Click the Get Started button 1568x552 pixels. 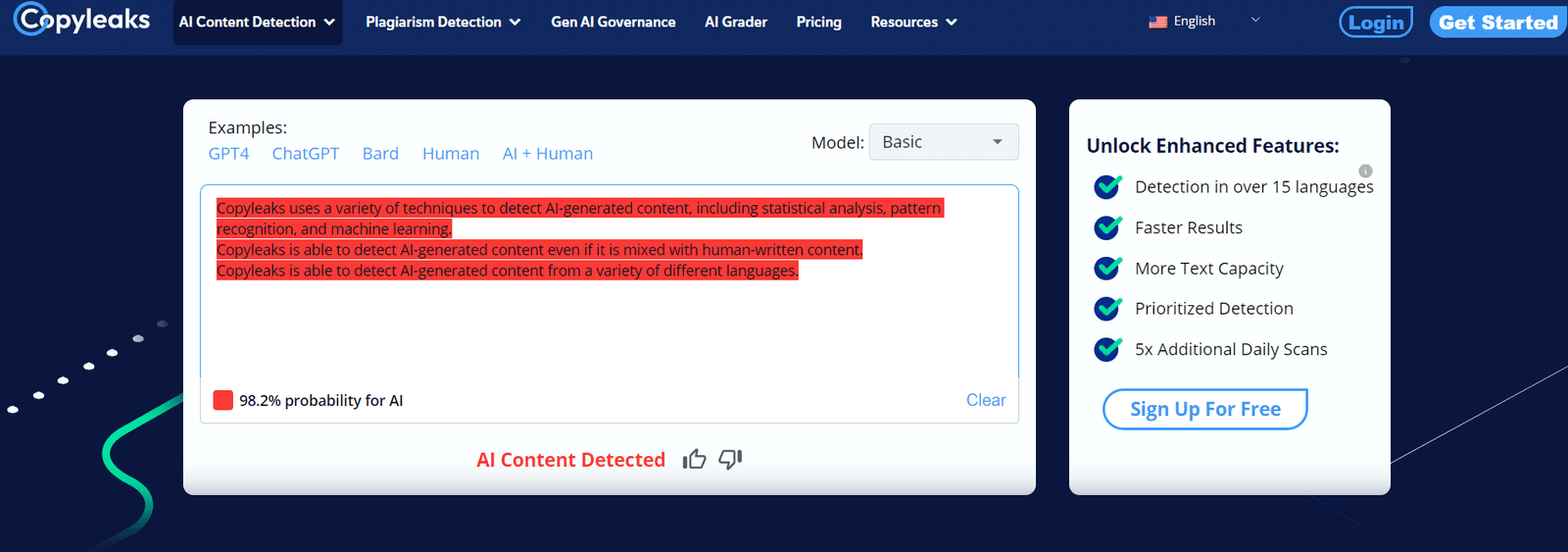click(x=1498, y=22)
